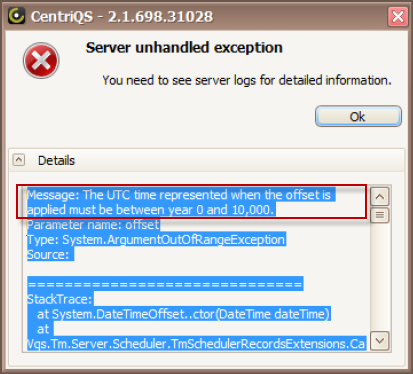Click the Details header label
The image size is (413, 374).
pyautogui.click(x=56, y=160)
